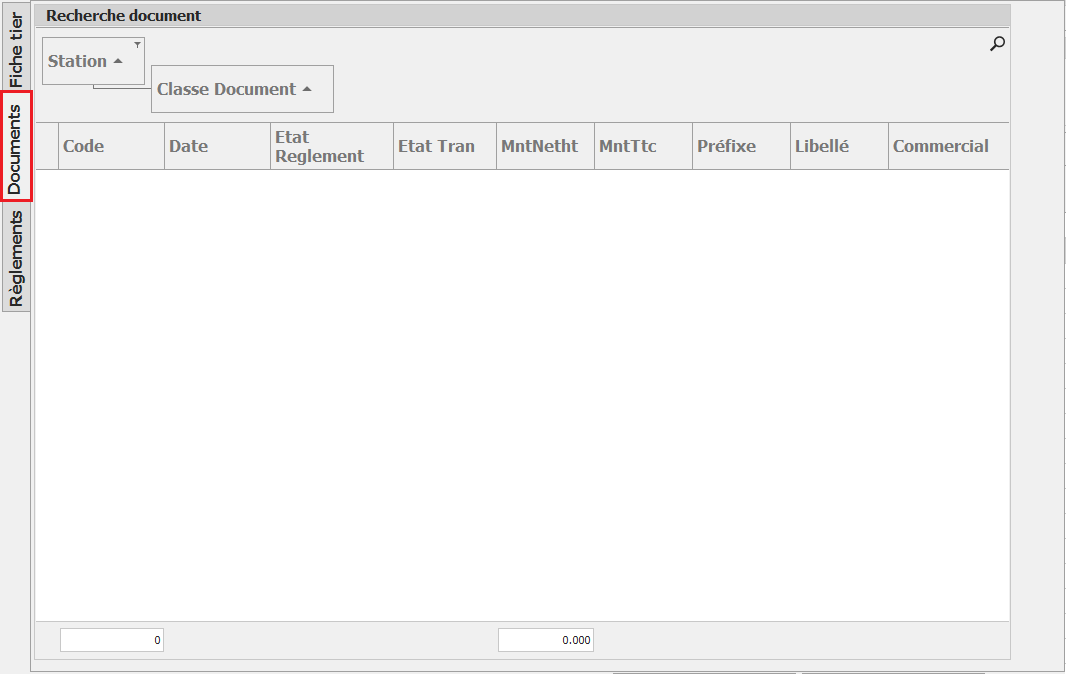Switch to the Fiche tier tab

pos(16,47)
